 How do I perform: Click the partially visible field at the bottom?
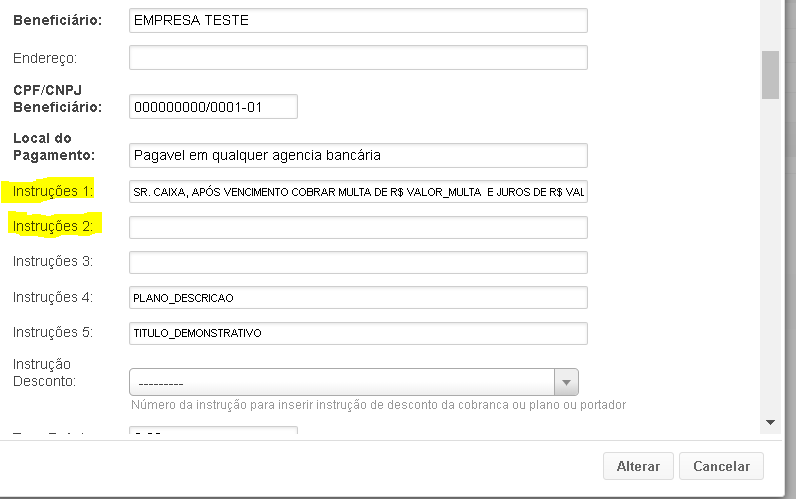pyautogui.click(x=213, y=430)
